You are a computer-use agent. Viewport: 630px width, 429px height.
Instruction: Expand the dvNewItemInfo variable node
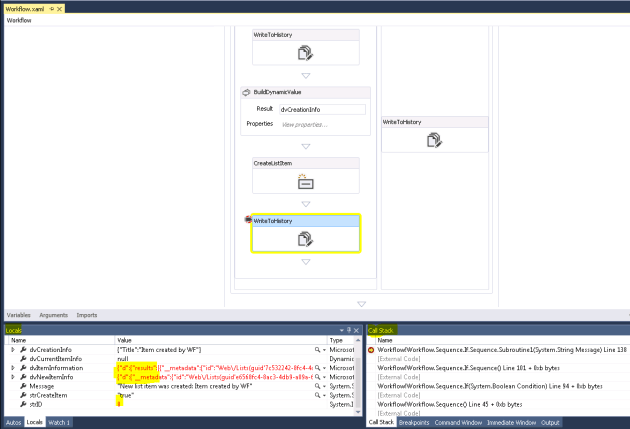point(13,376)
